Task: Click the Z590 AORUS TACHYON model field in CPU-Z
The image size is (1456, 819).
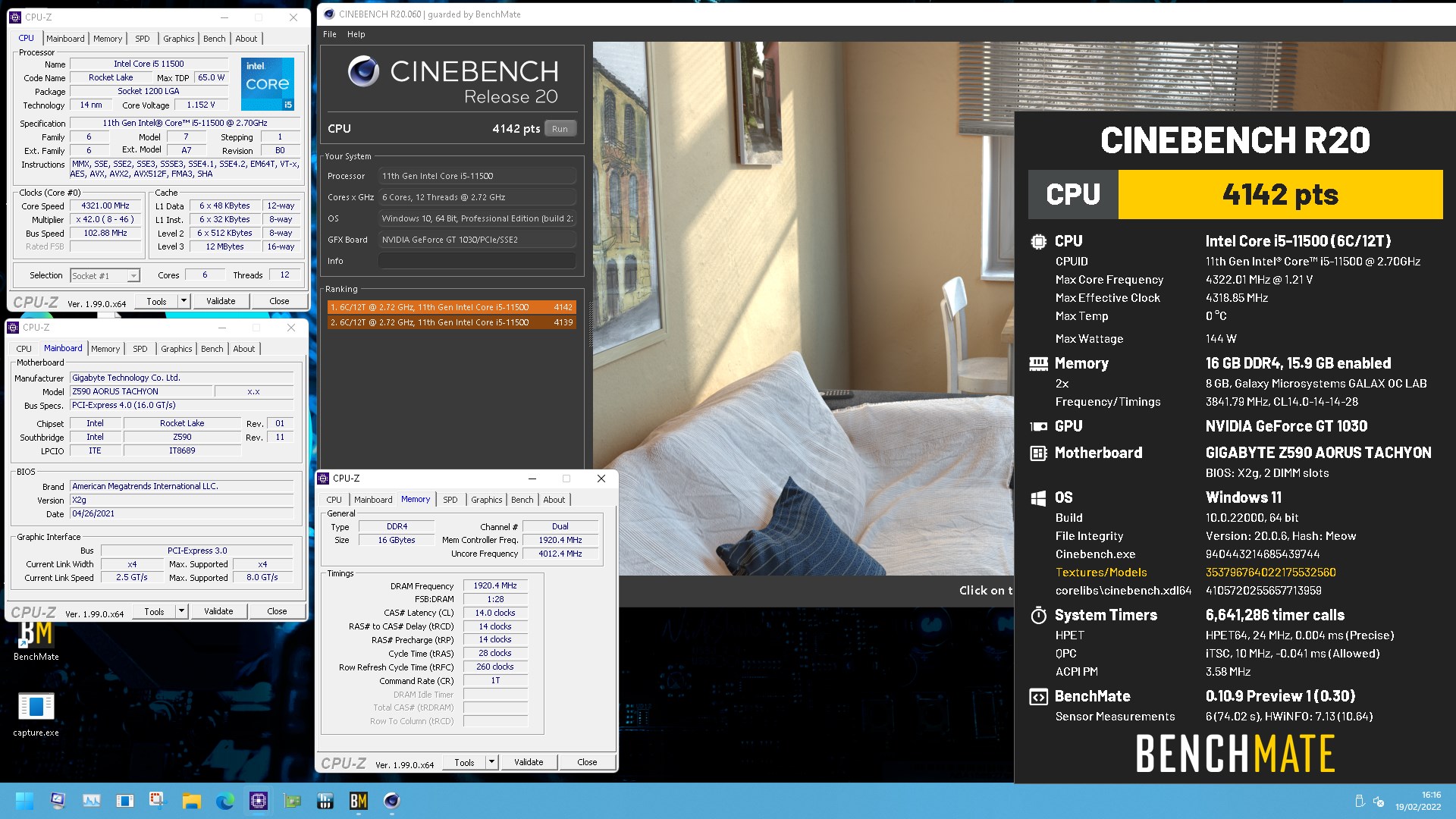Action: pyautogui.click(x=140, y=391)
